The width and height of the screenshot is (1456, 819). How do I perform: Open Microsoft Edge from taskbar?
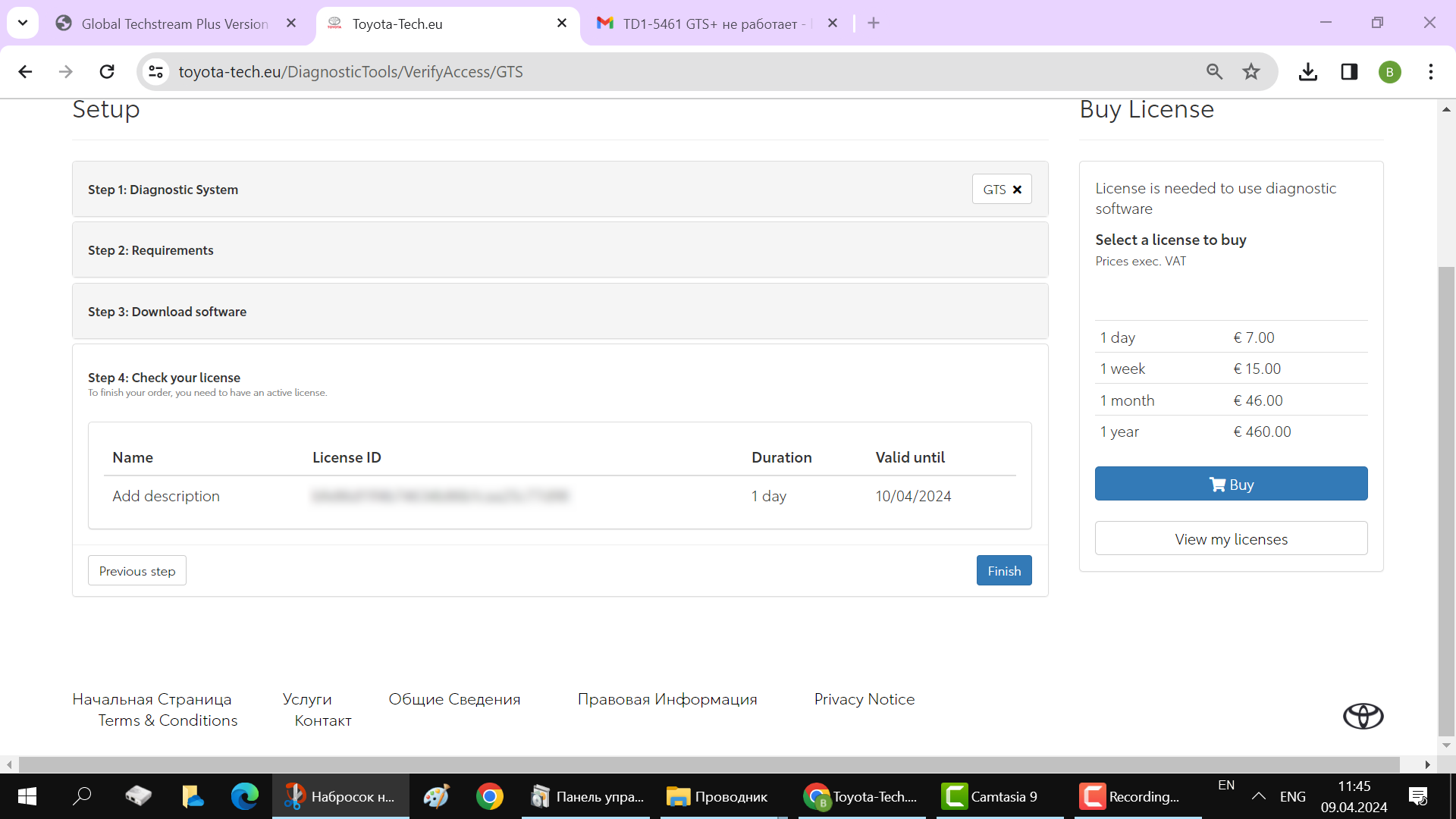[244, 796]
